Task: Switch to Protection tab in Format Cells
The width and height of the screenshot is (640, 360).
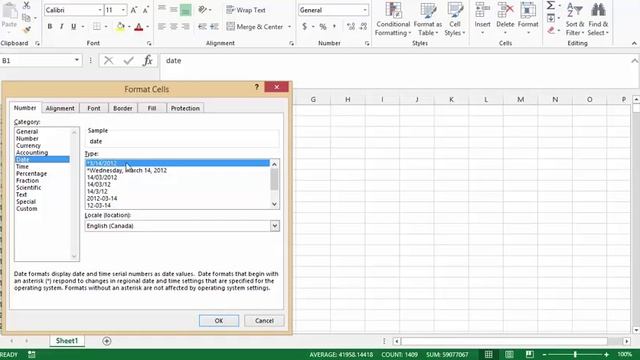Action: point(185,108)
